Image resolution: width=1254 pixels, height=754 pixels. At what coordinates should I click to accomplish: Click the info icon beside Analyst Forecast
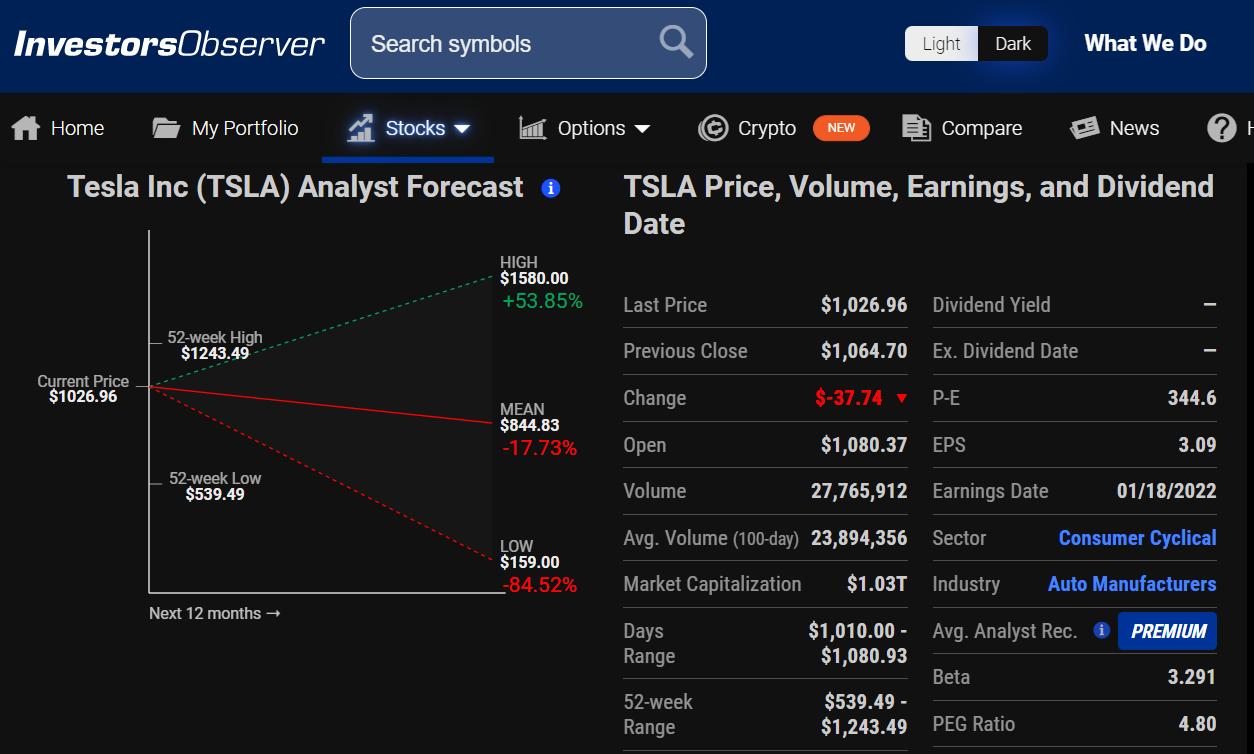click(x=550, y=188)
